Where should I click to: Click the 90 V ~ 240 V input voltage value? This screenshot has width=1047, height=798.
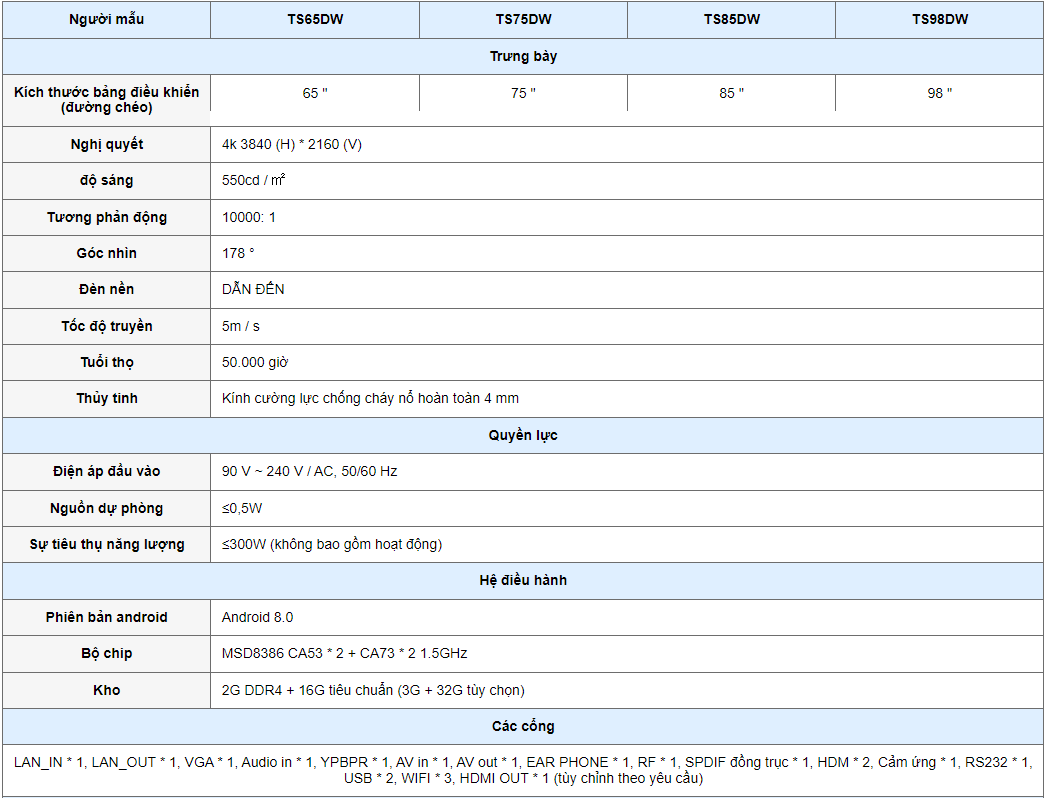[309, 471]
